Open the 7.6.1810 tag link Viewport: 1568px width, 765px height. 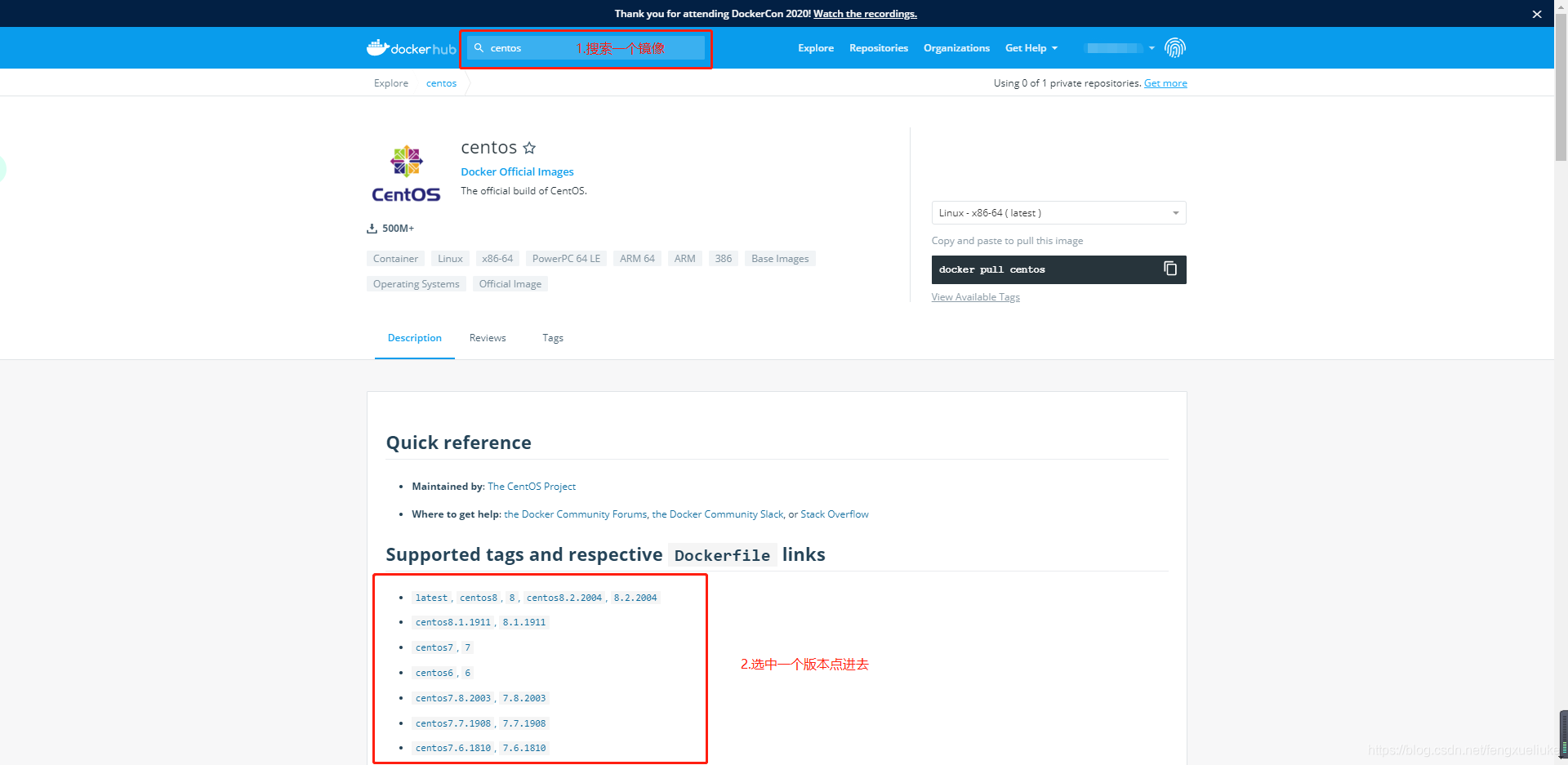pos(524,748)
